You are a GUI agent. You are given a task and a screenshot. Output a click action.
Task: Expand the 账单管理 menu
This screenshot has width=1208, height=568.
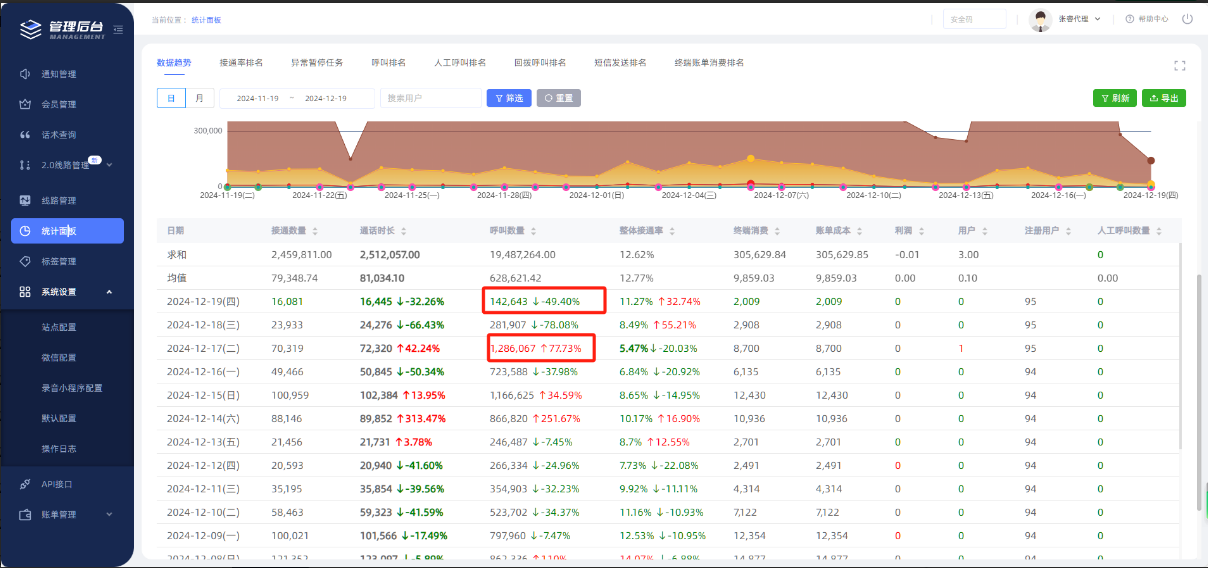(108, 515)
